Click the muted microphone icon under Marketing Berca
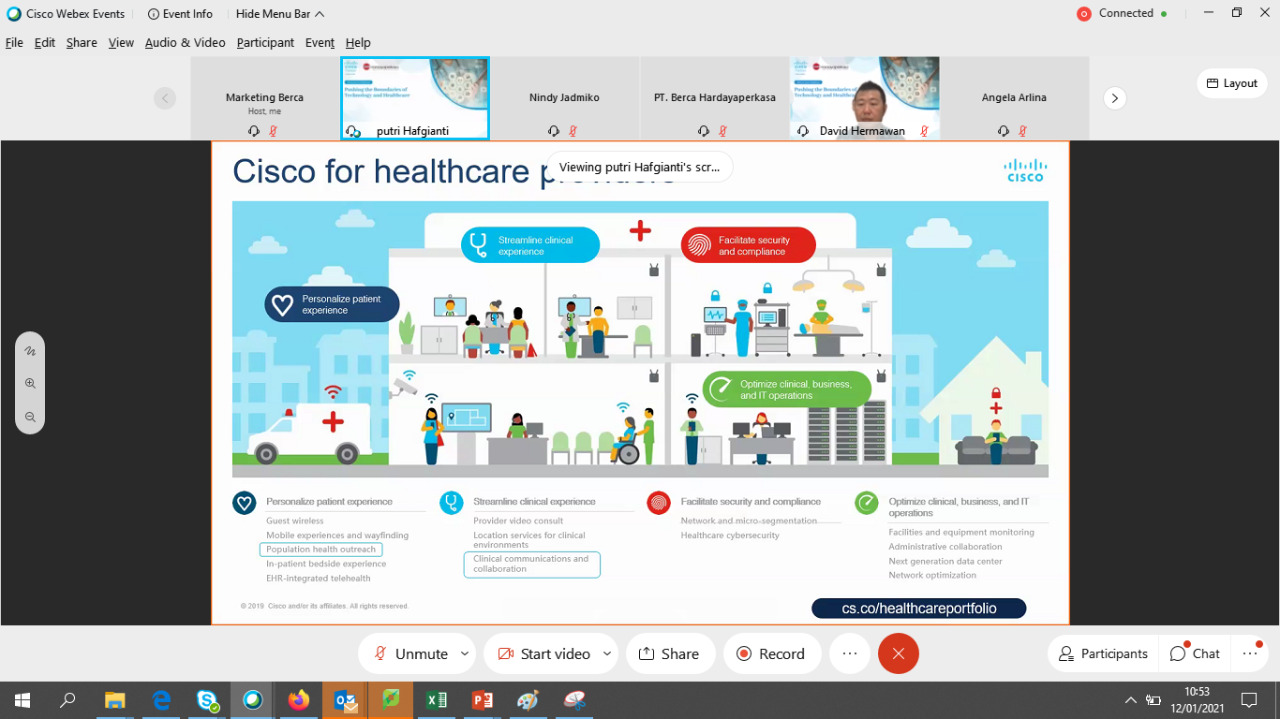1280x719 pixels. coord(273,131)
